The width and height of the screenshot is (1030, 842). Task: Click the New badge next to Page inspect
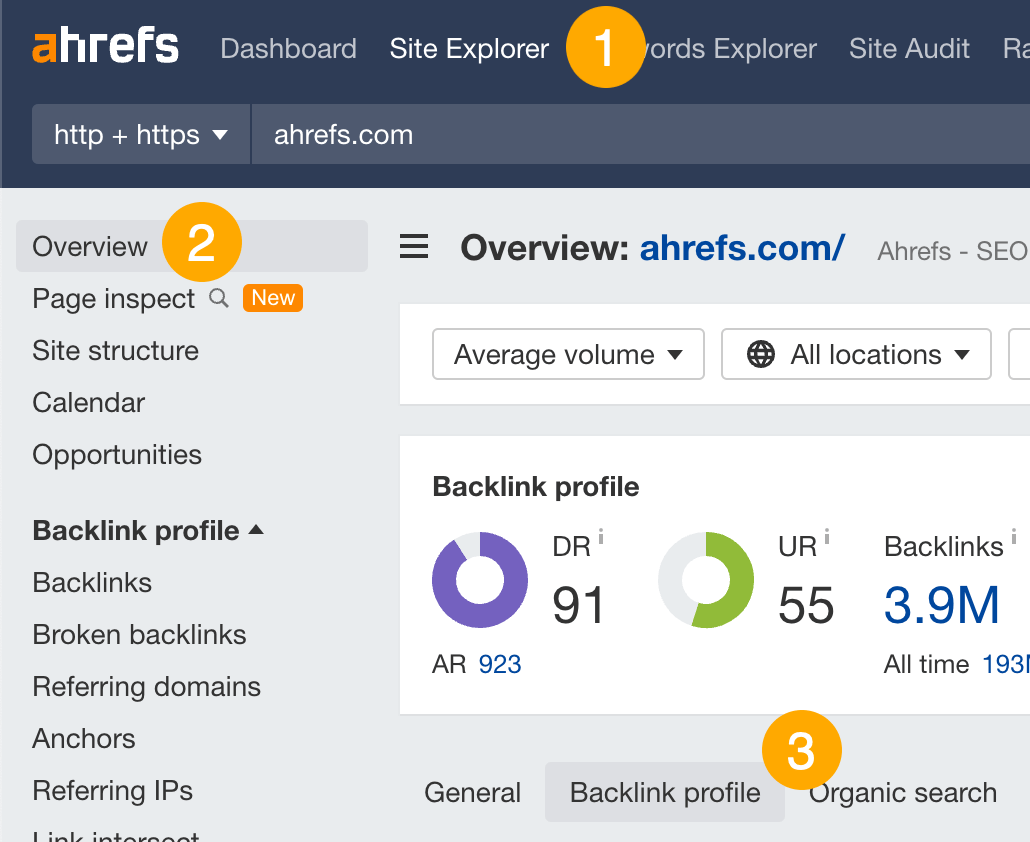(x=272, y=297)
